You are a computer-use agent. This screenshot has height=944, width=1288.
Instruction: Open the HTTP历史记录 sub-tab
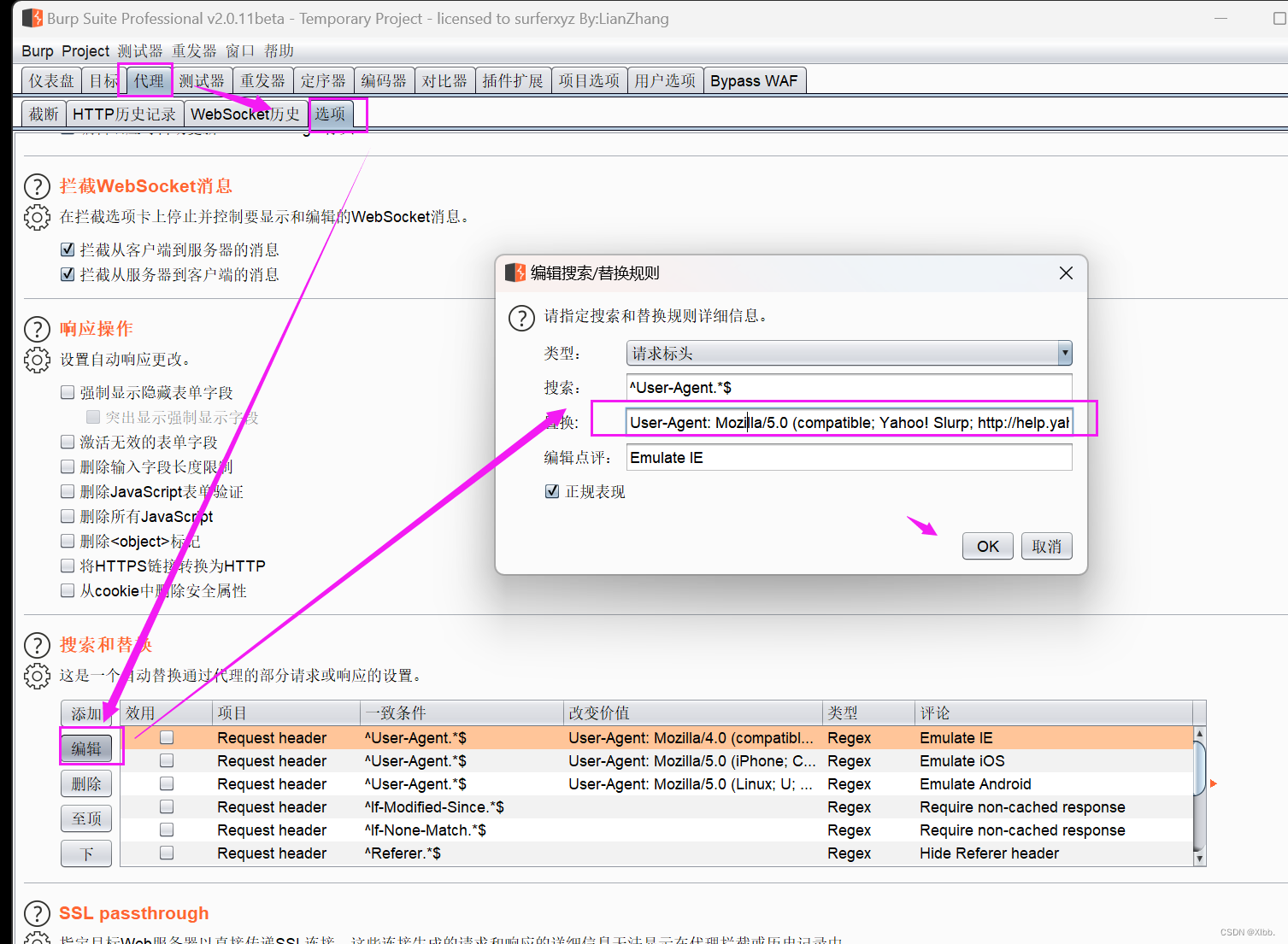[124, 114]
